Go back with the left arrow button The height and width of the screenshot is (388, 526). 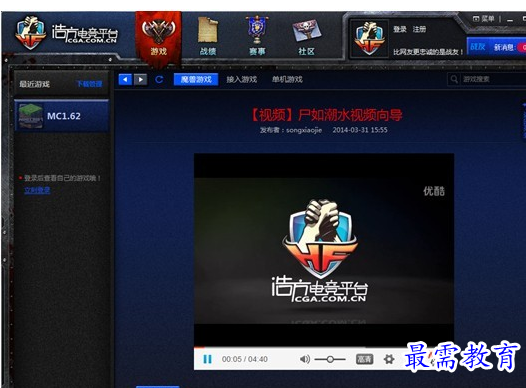(x=125, y=79)
